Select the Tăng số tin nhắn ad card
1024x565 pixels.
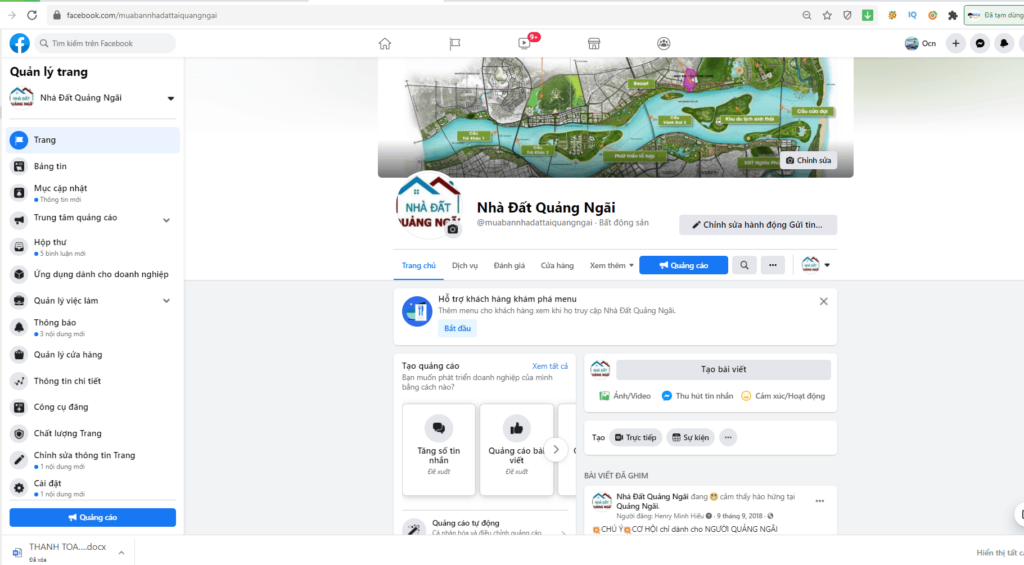[439, 449]
